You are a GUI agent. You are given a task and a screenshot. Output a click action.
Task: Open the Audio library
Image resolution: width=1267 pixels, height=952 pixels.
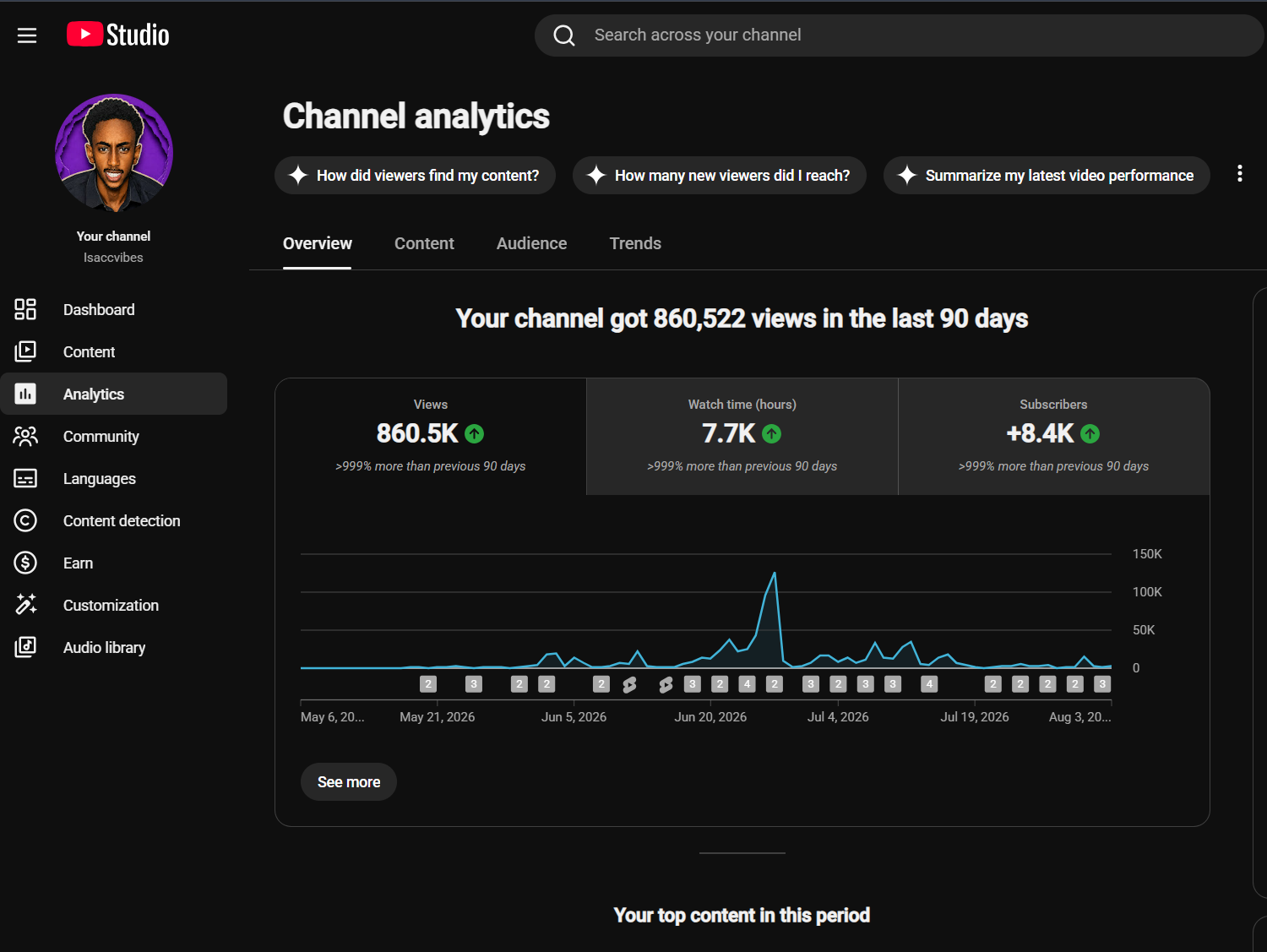(x=114, y=647)
